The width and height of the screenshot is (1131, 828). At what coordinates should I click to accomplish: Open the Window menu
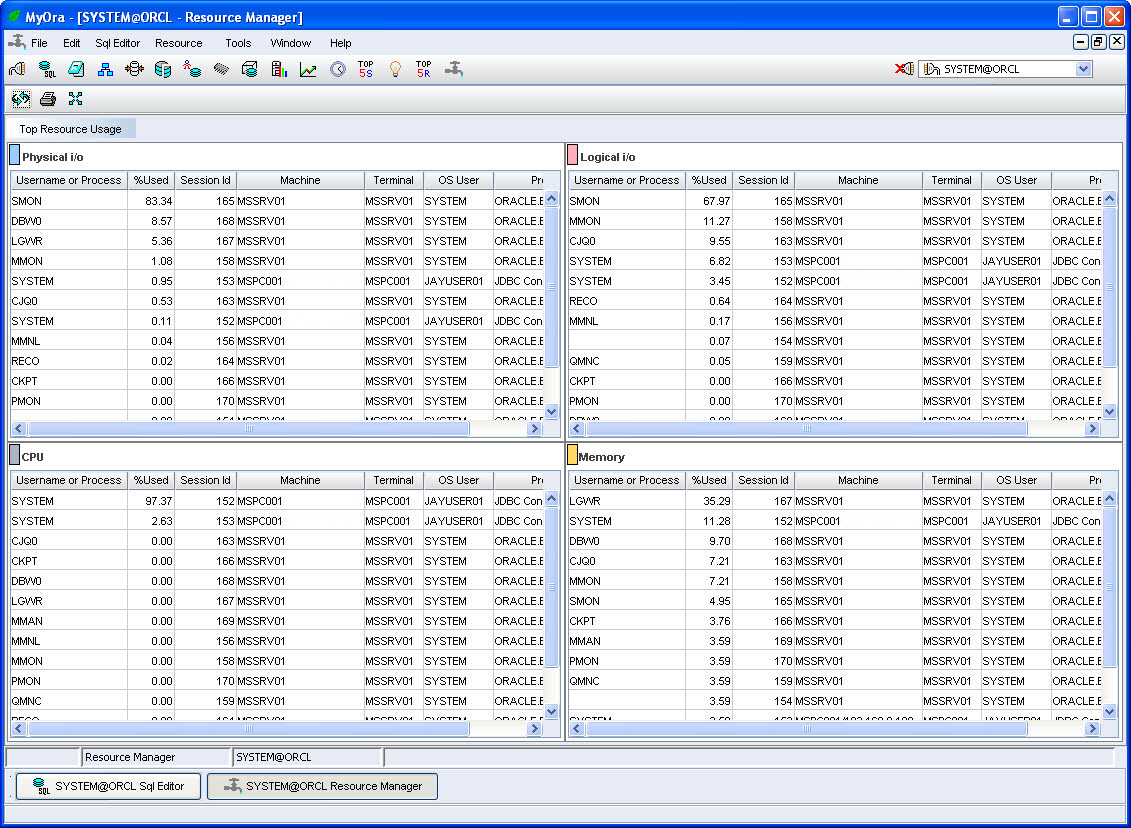tap(291, 43)
